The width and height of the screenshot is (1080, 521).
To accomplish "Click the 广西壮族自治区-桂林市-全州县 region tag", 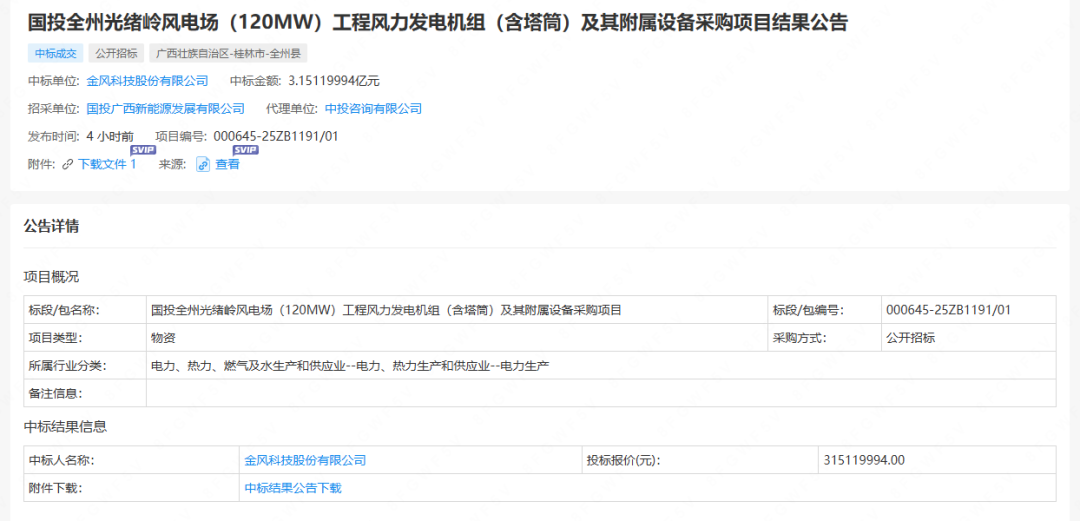I will (229, 53).
